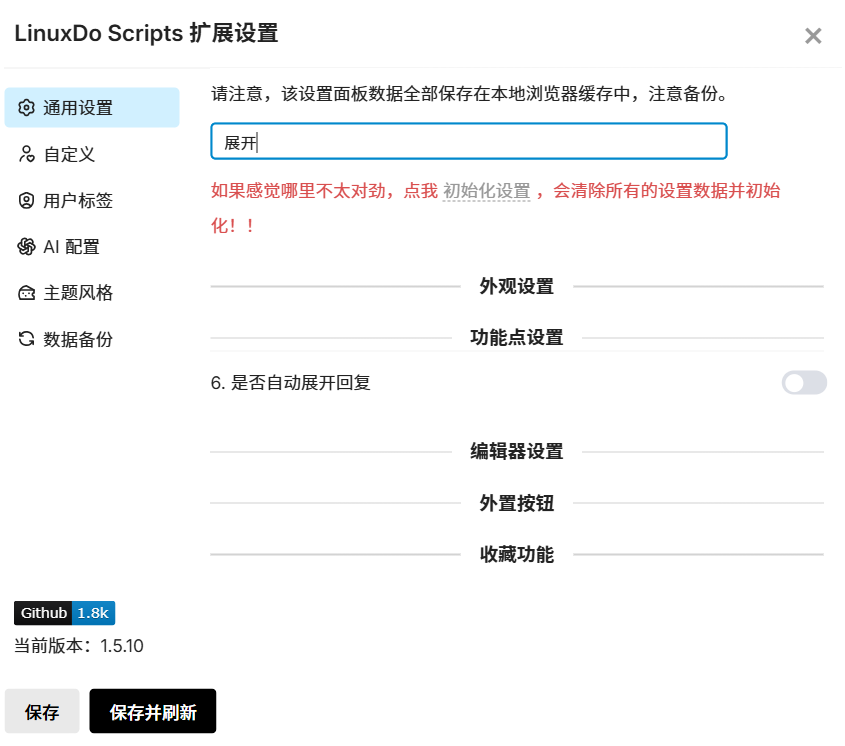Expand the 功能点设置 section
This screenshot has width=845, height=746.
(516, 337)
